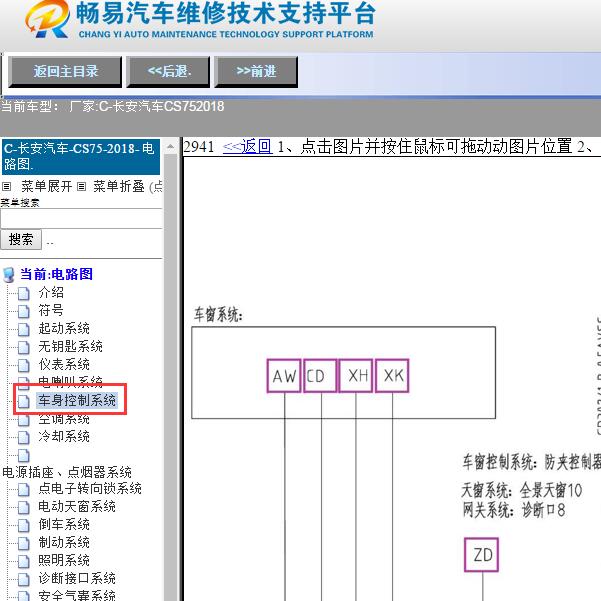Open the 照明系统 tree item
The height and width of the screenshot is (601, 601).
(x=64, y=561)
